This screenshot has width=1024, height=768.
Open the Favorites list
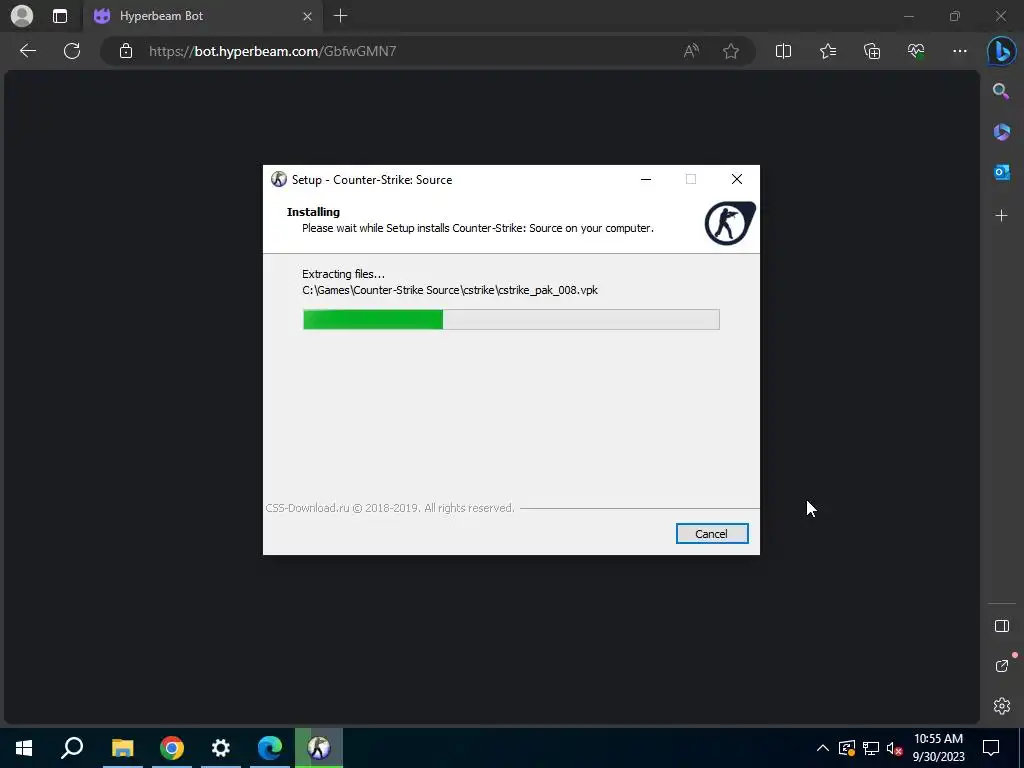coord(827,51)
